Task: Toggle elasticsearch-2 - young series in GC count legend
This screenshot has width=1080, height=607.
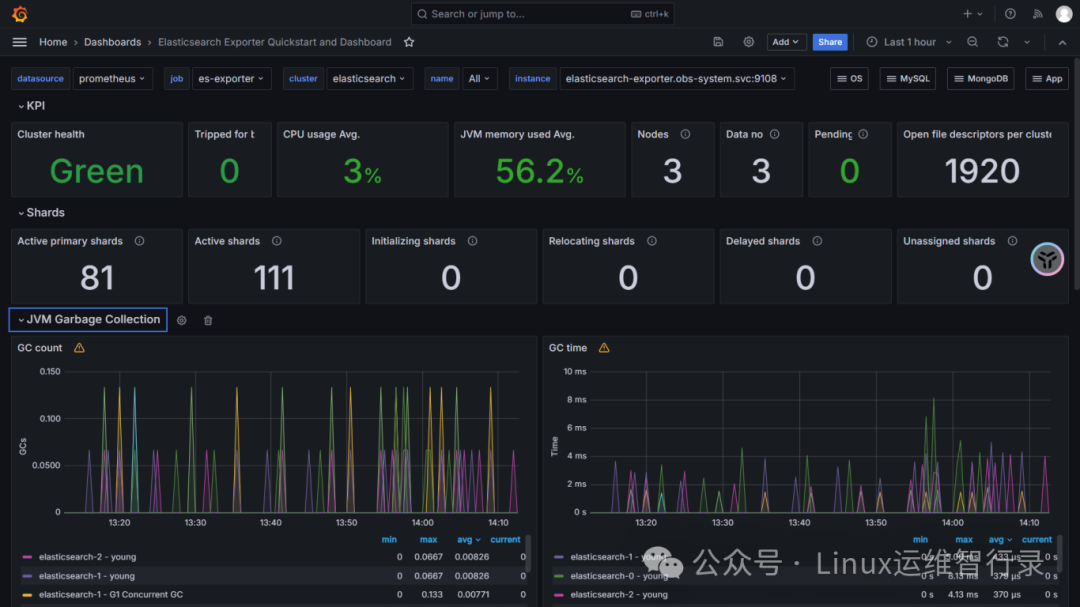Action: [x=87, y=557]
